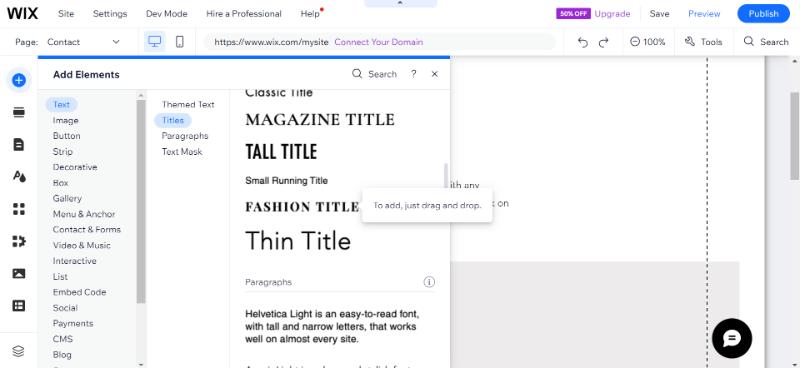Open the Add Apps grid icon
Image resolution: width=800 pixels, height=368 pixels.
point(19,209)
